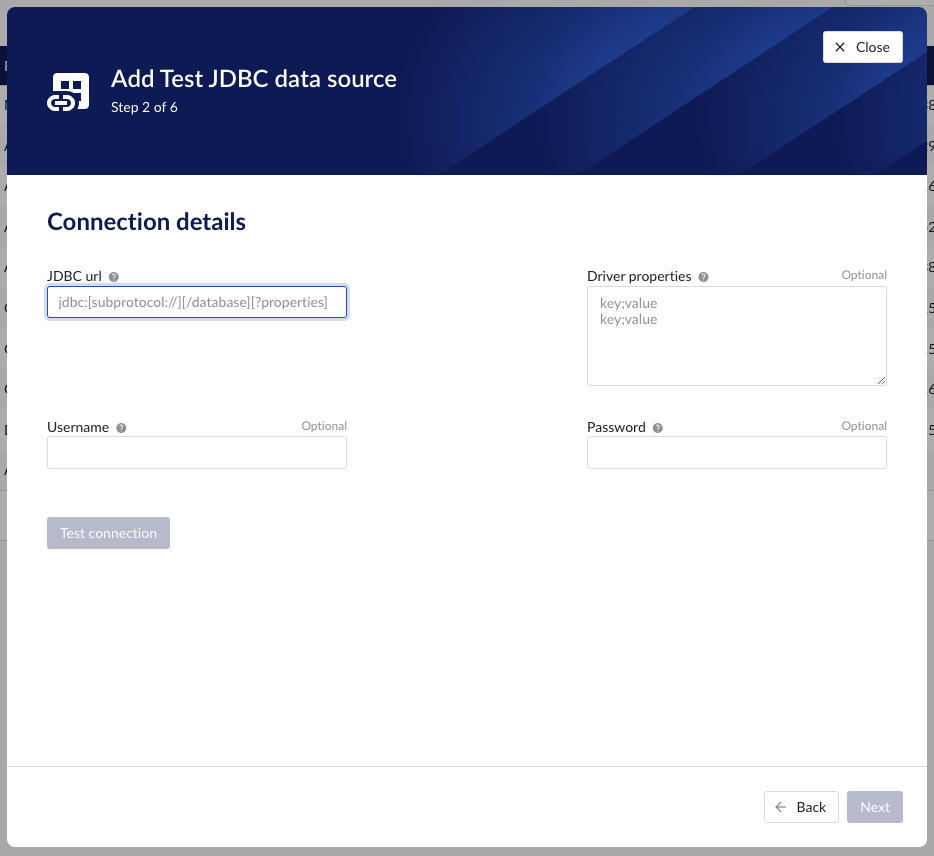This screenshot has height=856, width=934.
Task: Click the resize handle of Driver properties box
Action: click(x=882, y=379)
